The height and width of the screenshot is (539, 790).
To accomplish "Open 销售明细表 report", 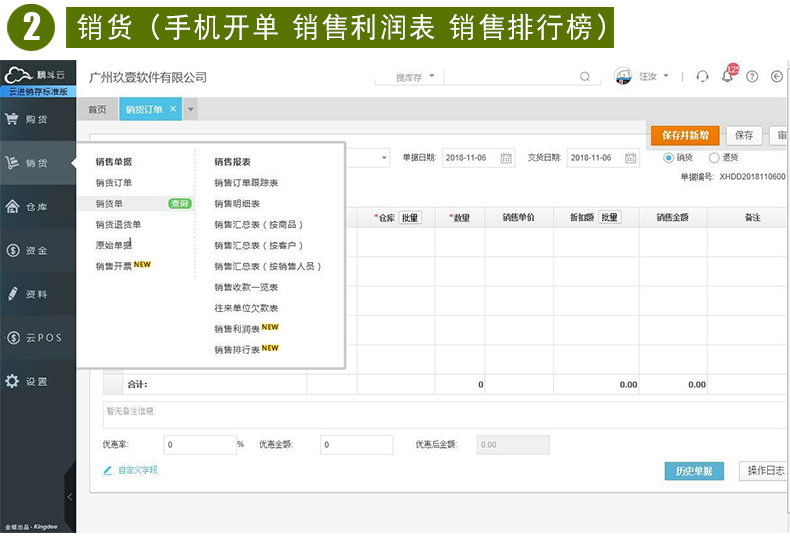I will tap(237, 204).
